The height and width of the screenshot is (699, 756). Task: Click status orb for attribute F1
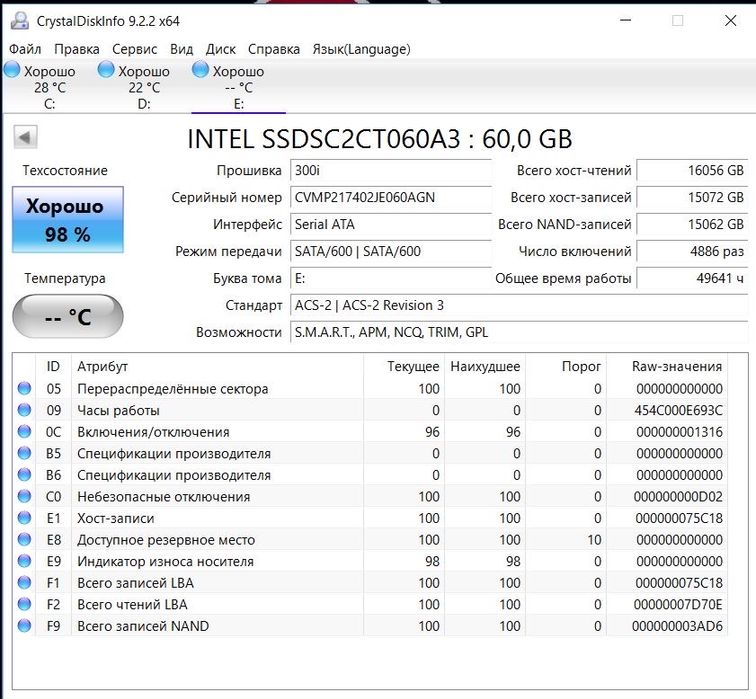pyautogui.click(x=24, y=582)
